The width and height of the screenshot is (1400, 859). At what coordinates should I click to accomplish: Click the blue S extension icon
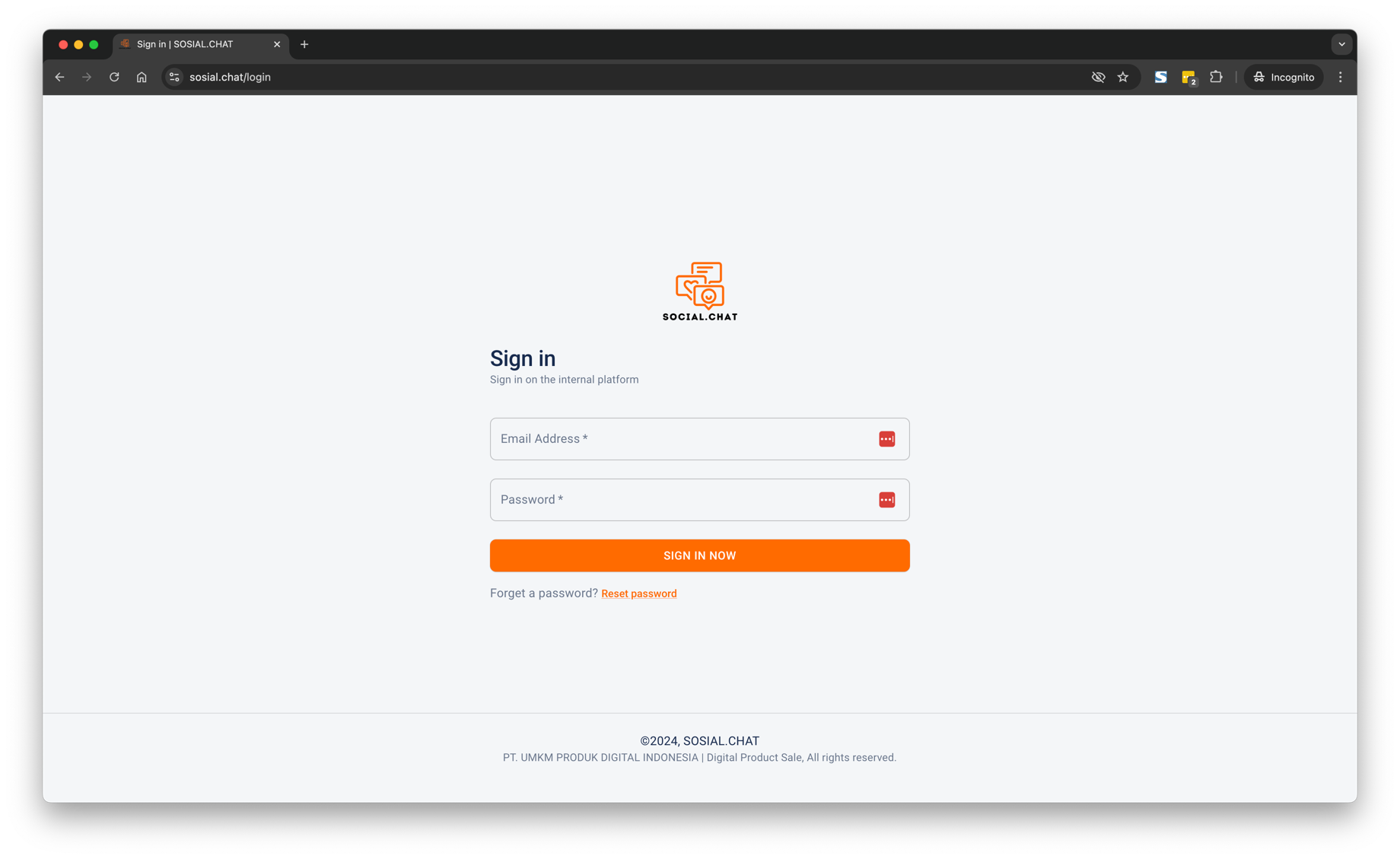[x=1160, y=77]
